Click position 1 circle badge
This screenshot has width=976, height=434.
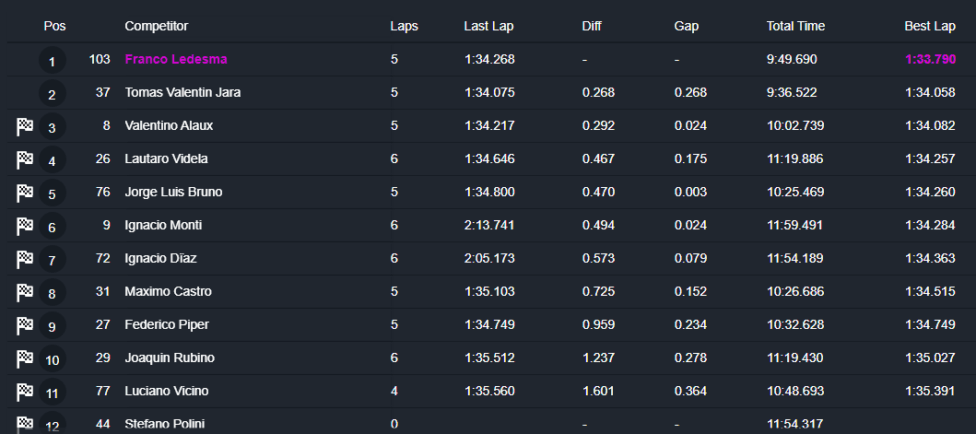coord(52,61)
